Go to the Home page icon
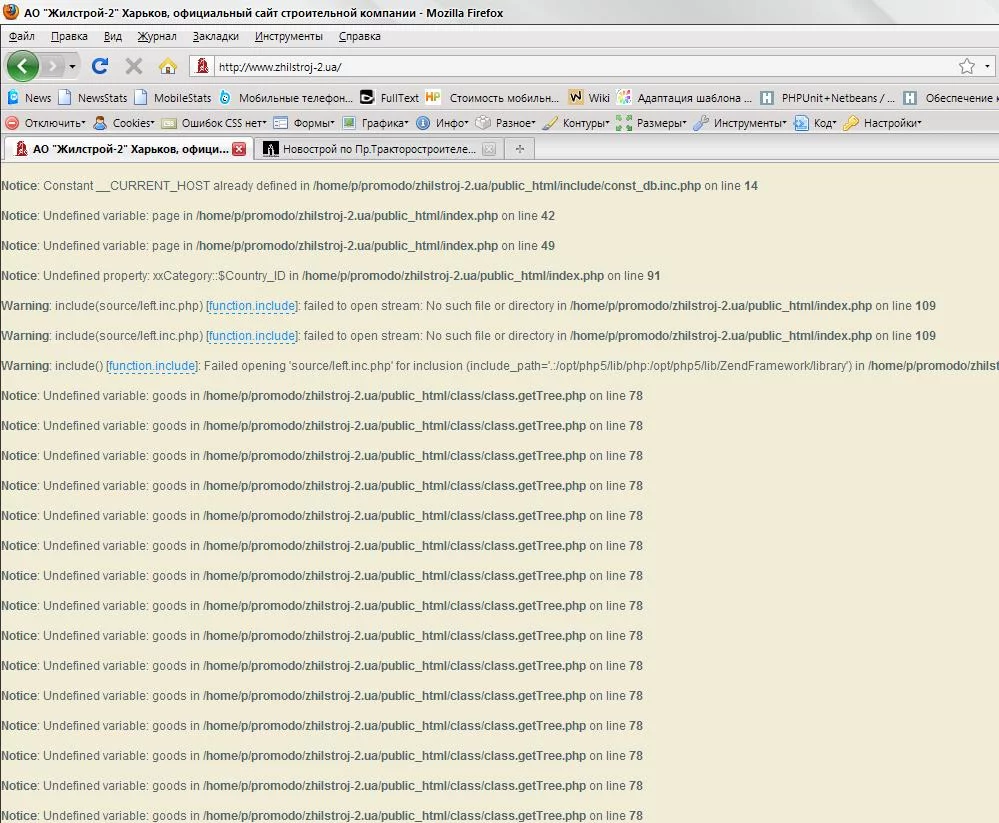The image size is (999, 823). tap(168, 66)
